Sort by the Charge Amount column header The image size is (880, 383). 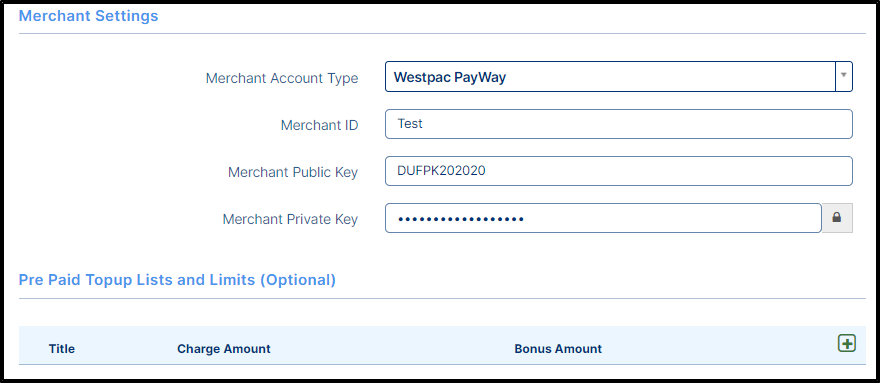click(x=224, y=349)
